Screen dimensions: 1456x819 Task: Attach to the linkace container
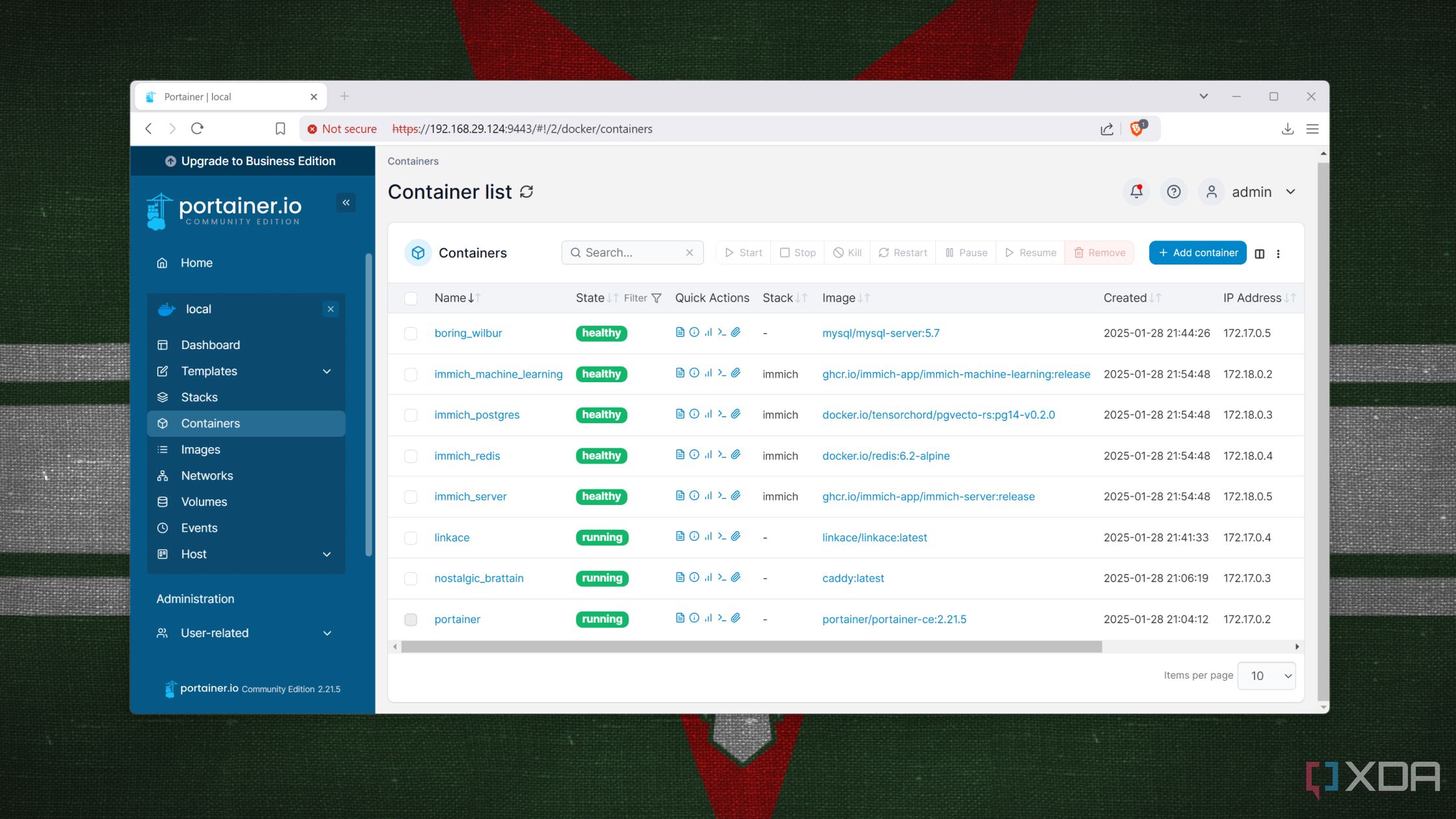click(x=736, y=537)
